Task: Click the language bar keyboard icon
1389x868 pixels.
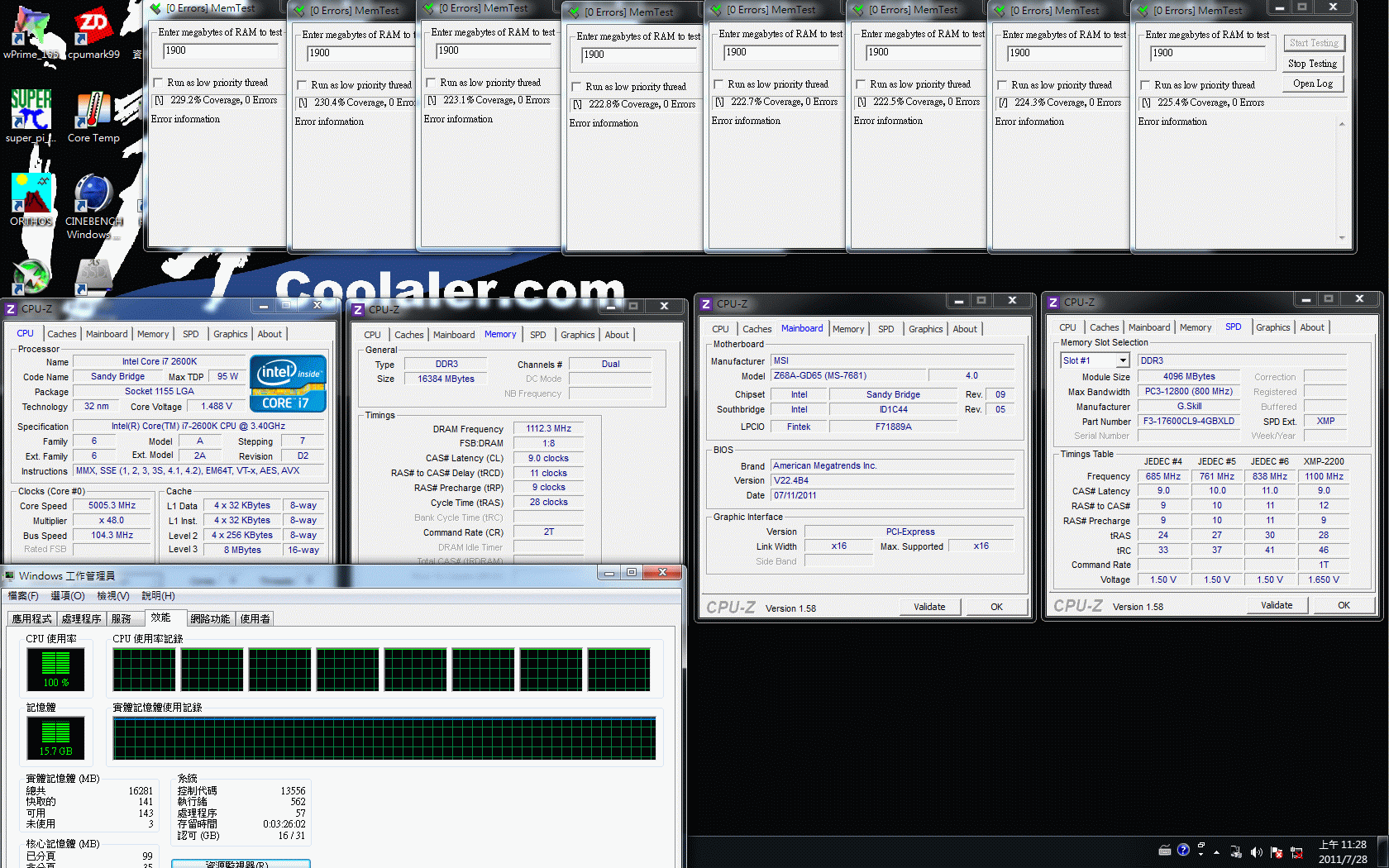Action: point(1165,850)
